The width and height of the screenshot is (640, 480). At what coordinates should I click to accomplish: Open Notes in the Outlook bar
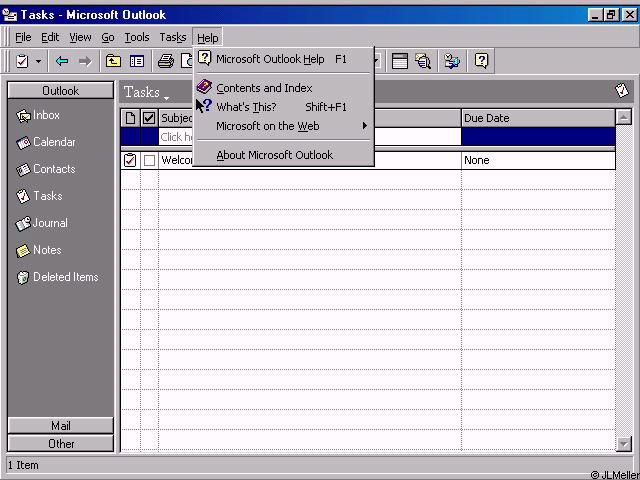tap(38, 250)
